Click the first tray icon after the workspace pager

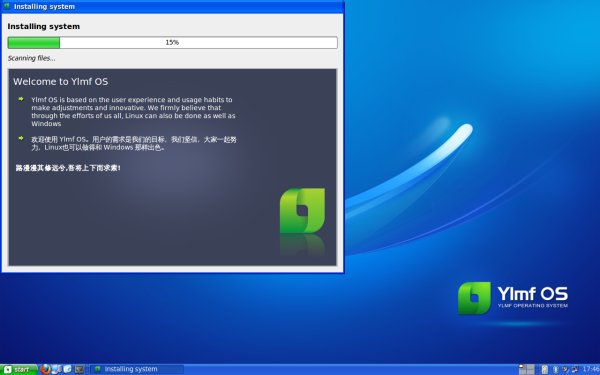[545, 369]
